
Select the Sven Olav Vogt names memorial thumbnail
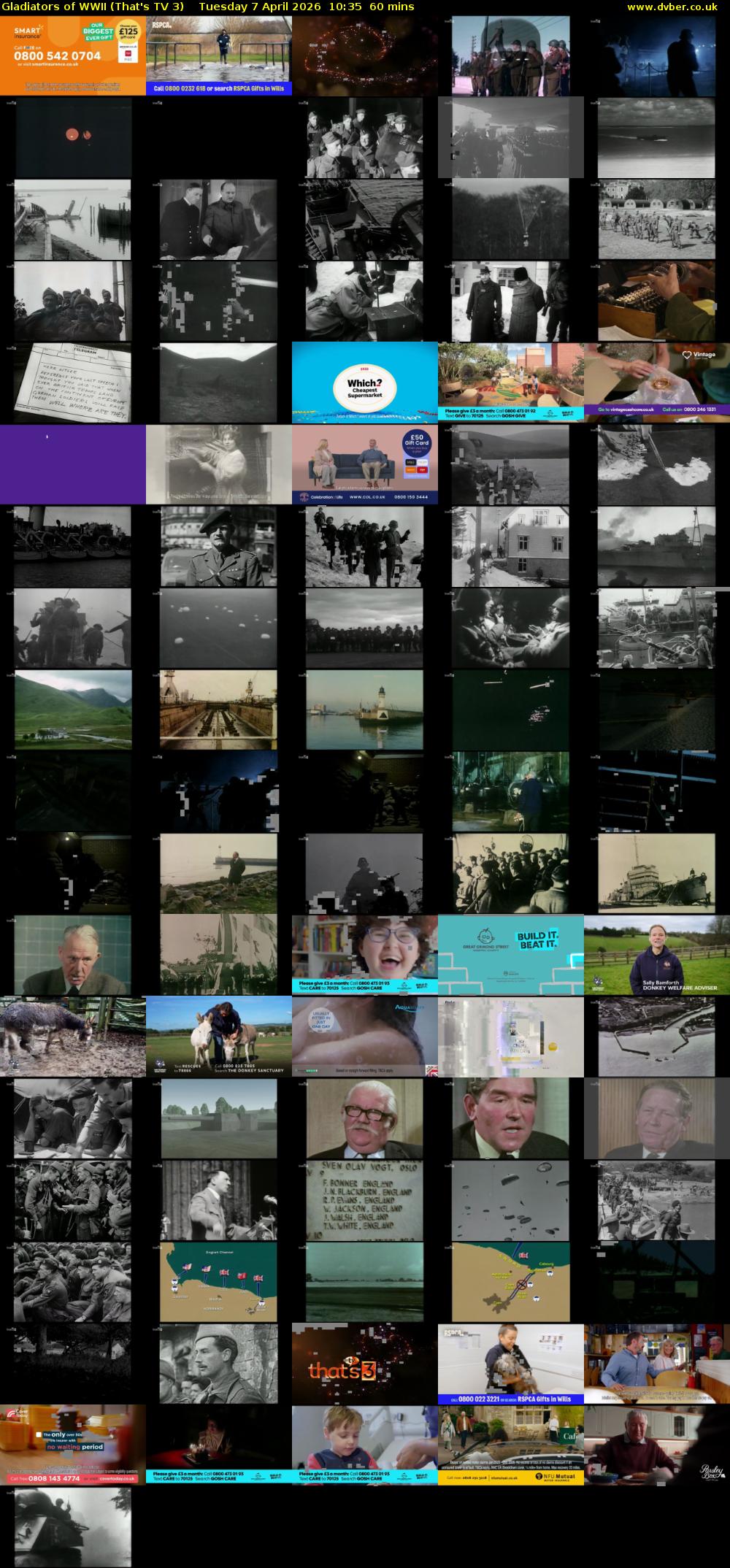click(x=365, y=1199)
